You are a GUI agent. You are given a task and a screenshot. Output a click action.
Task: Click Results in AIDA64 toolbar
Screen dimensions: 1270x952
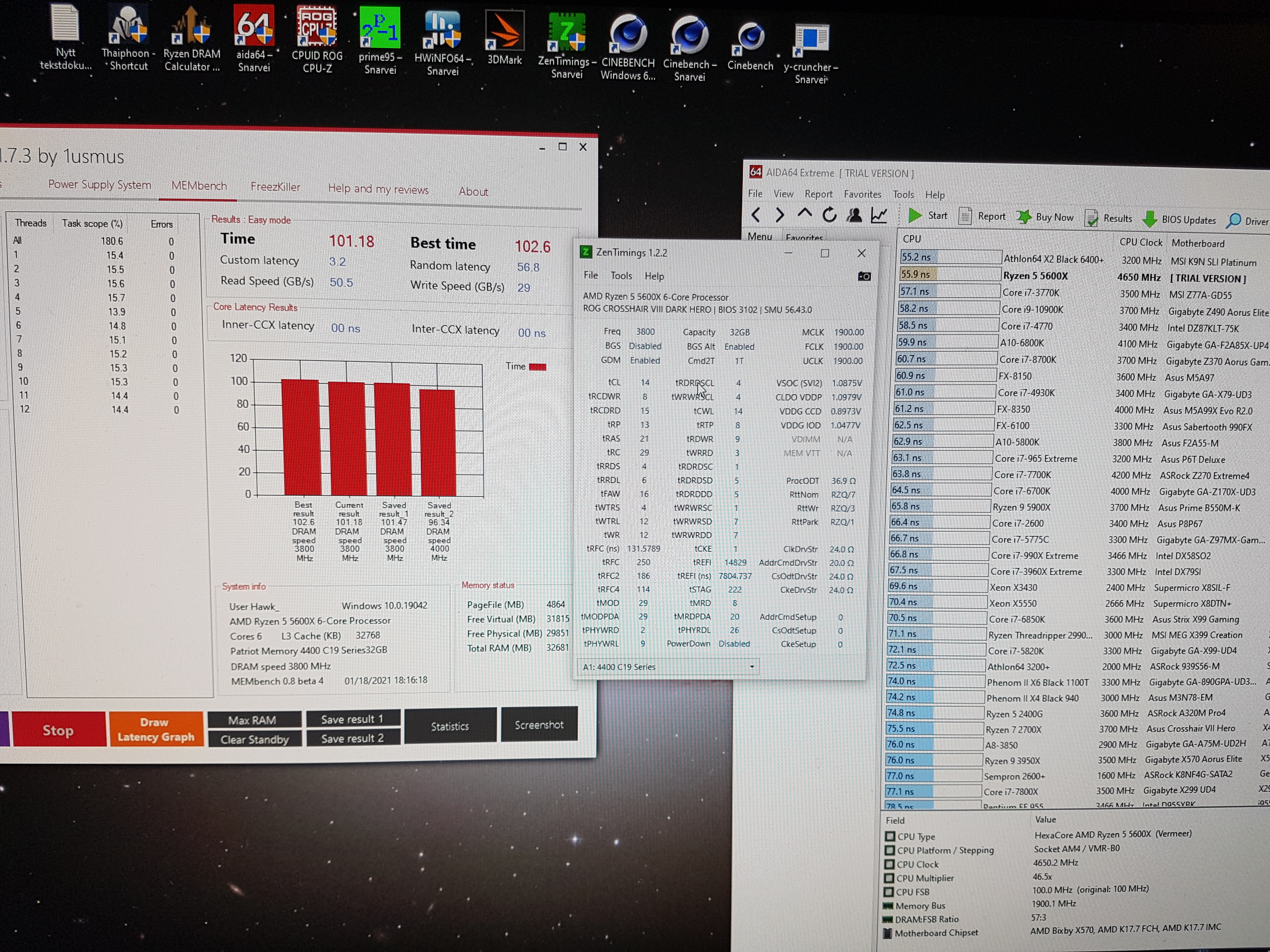(x=1109, y=219)
